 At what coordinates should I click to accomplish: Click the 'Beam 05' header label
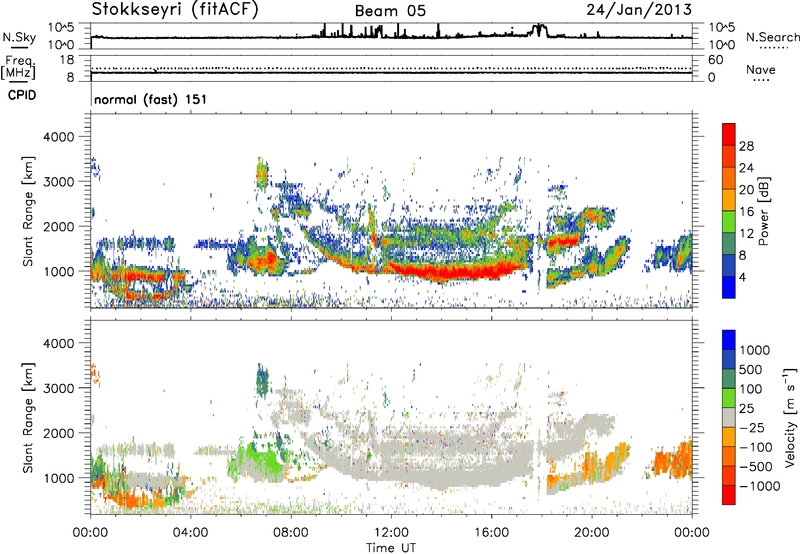[x=390, y=11]
